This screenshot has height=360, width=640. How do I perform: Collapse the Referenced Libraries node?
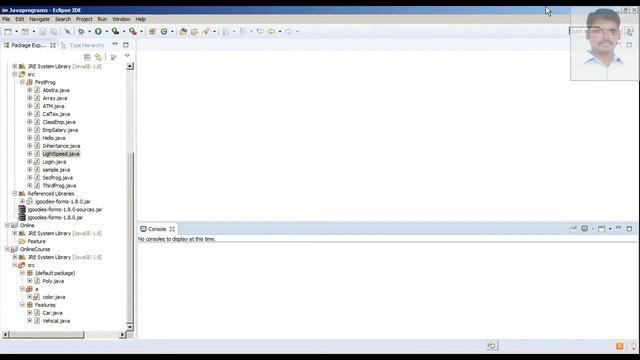coord(15,193)
